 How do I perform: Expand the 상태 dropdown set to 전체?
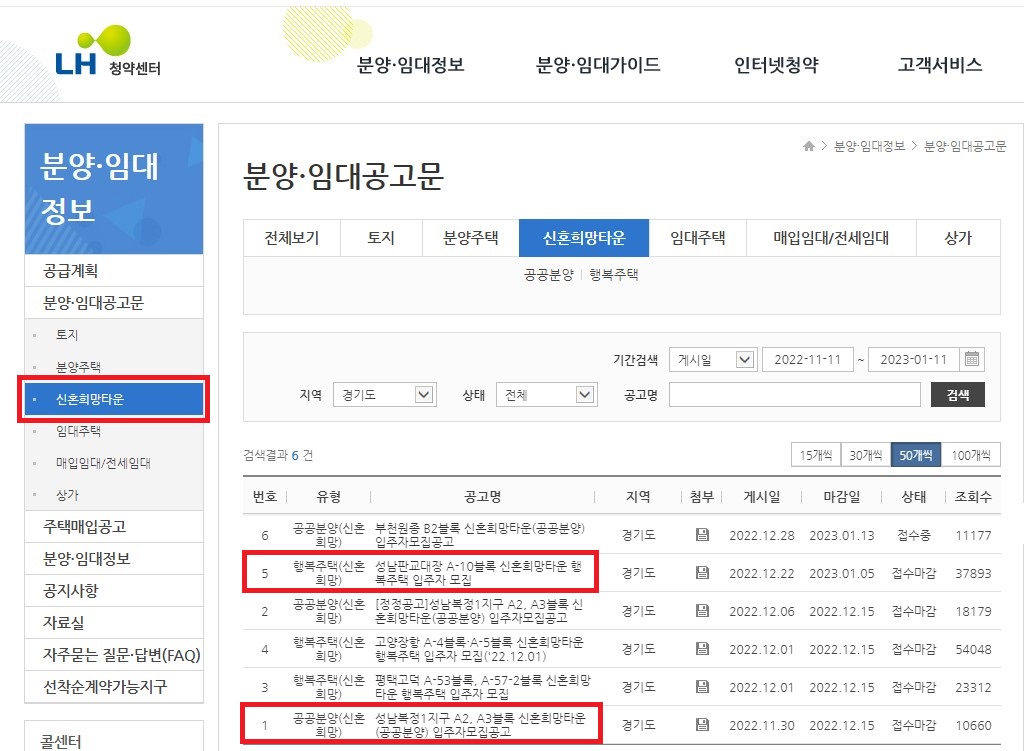(546, 394)
